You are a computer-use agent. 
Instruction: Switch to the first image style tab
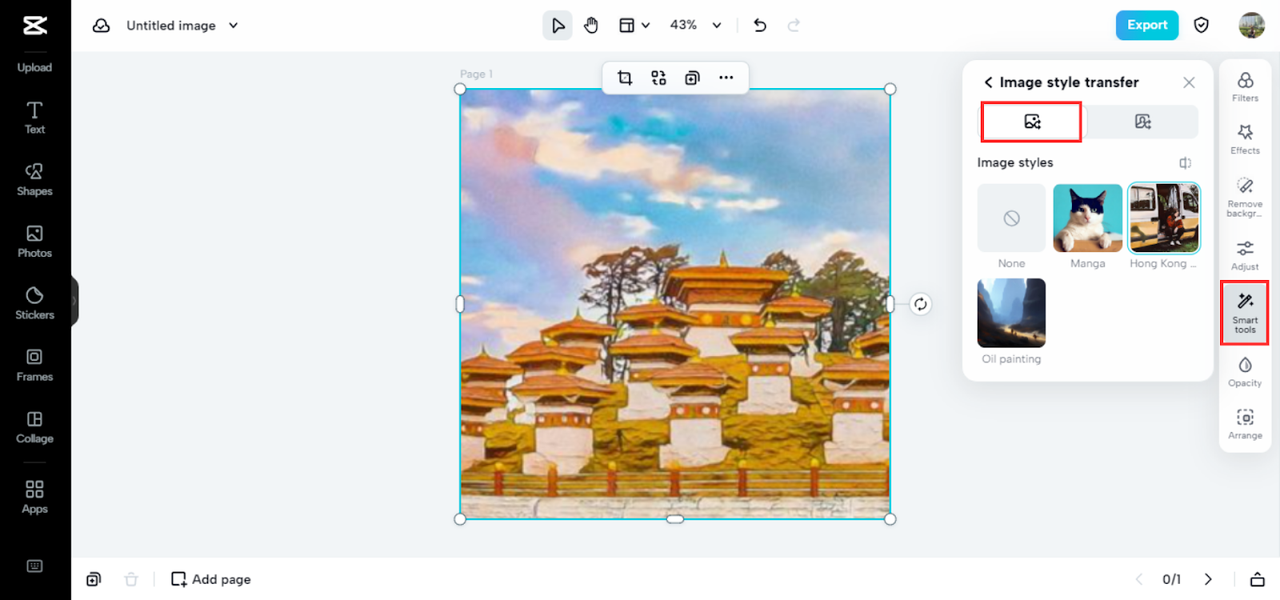click(x=1032, y=122)
